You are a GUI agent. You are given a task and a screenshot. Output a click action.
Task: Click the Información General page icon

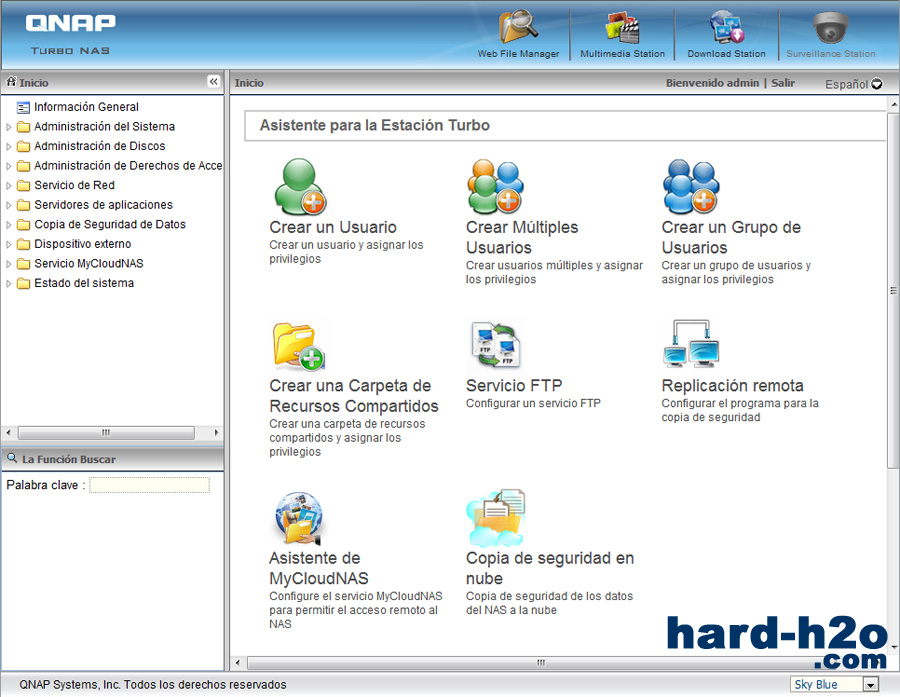pos(23,107)
